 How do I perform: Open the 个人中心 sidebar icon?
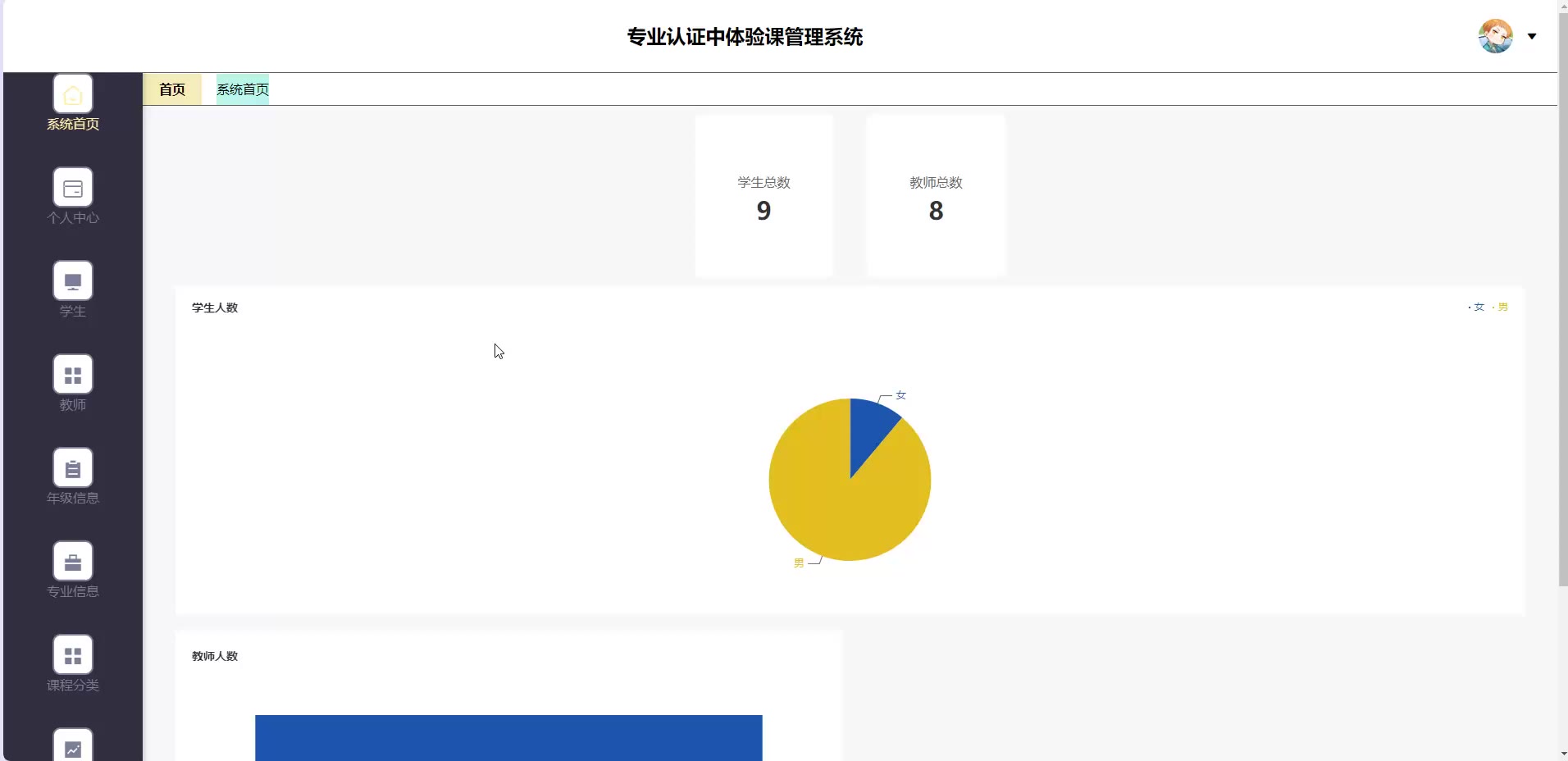coord(73,188)
